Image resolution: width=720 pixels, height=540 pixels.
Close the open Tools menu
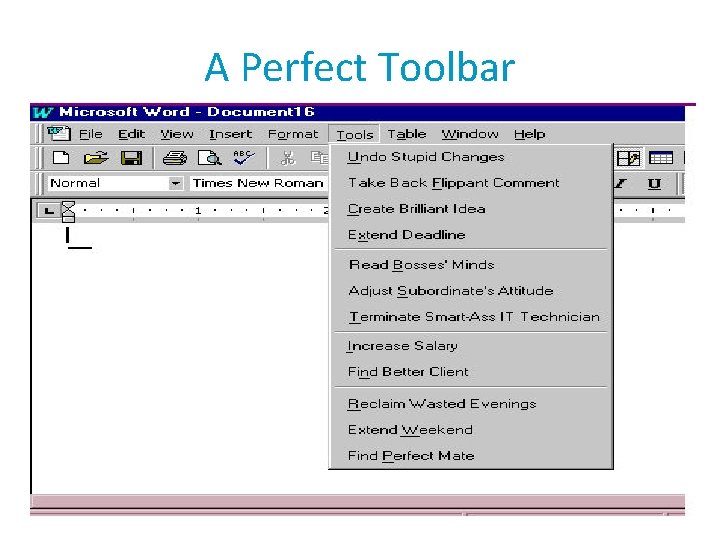(x=354, y=135)
